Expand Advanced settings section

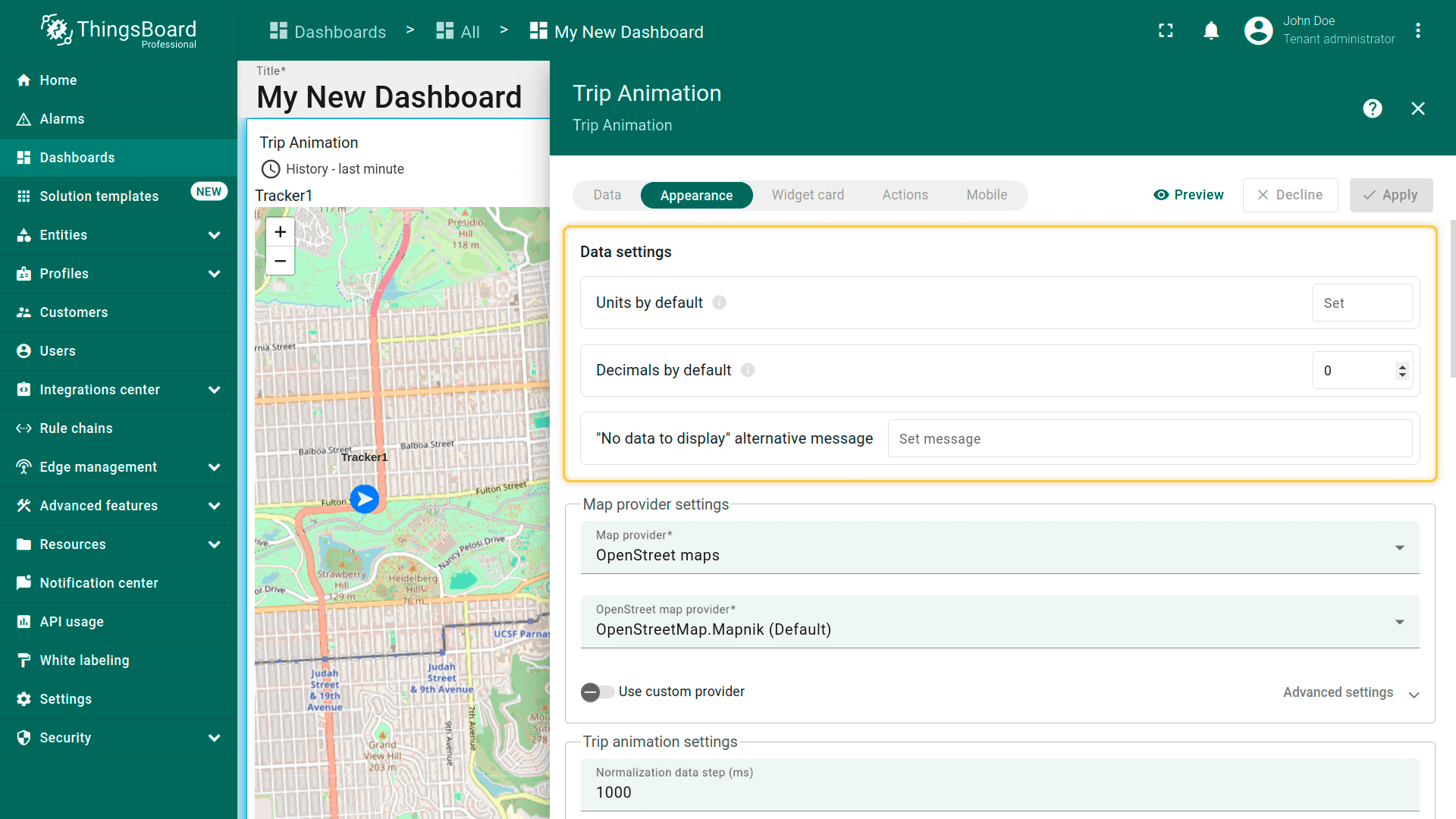[1351, 692]
